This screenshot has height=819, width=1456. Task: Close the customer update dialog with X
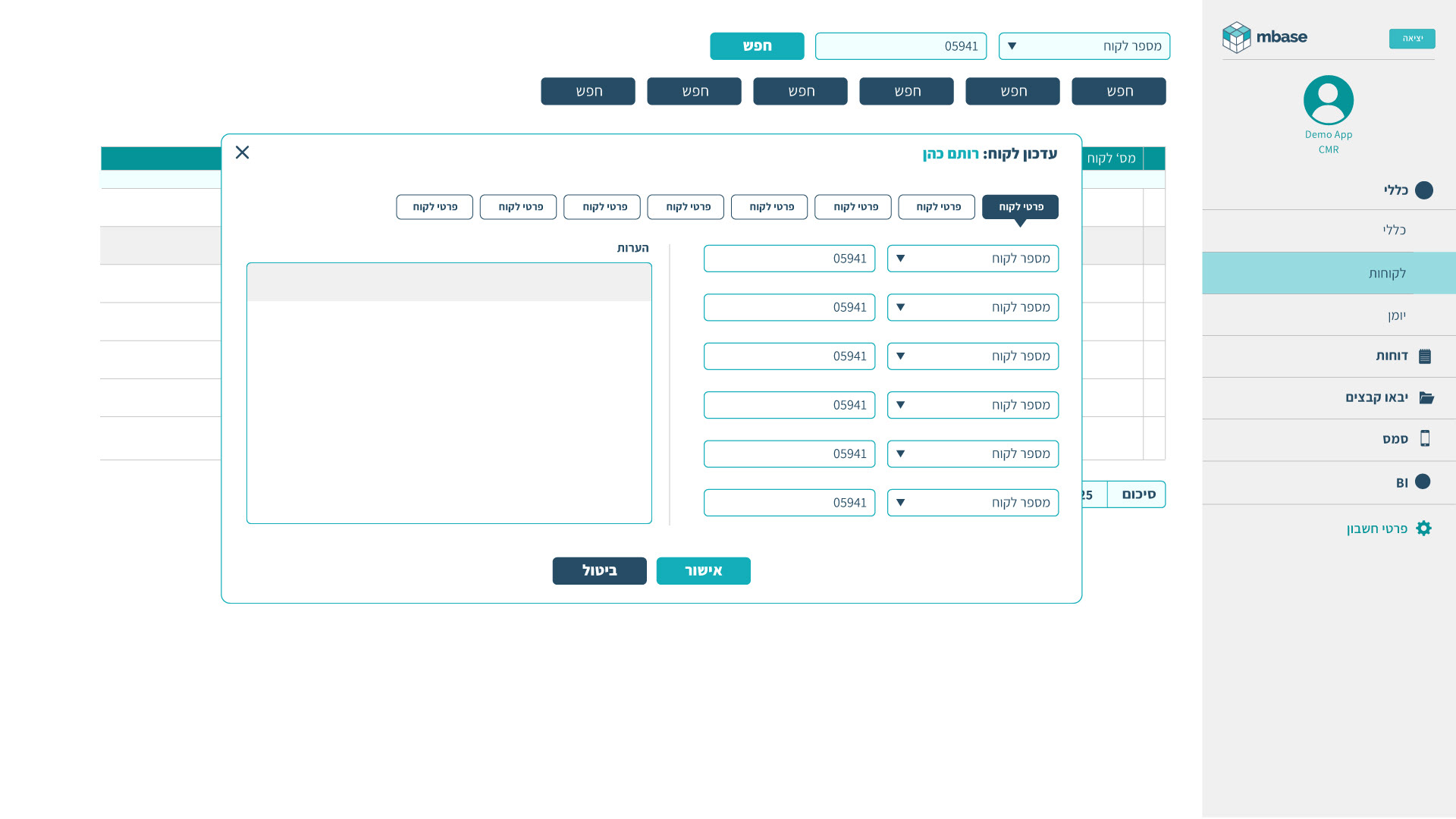242,152
